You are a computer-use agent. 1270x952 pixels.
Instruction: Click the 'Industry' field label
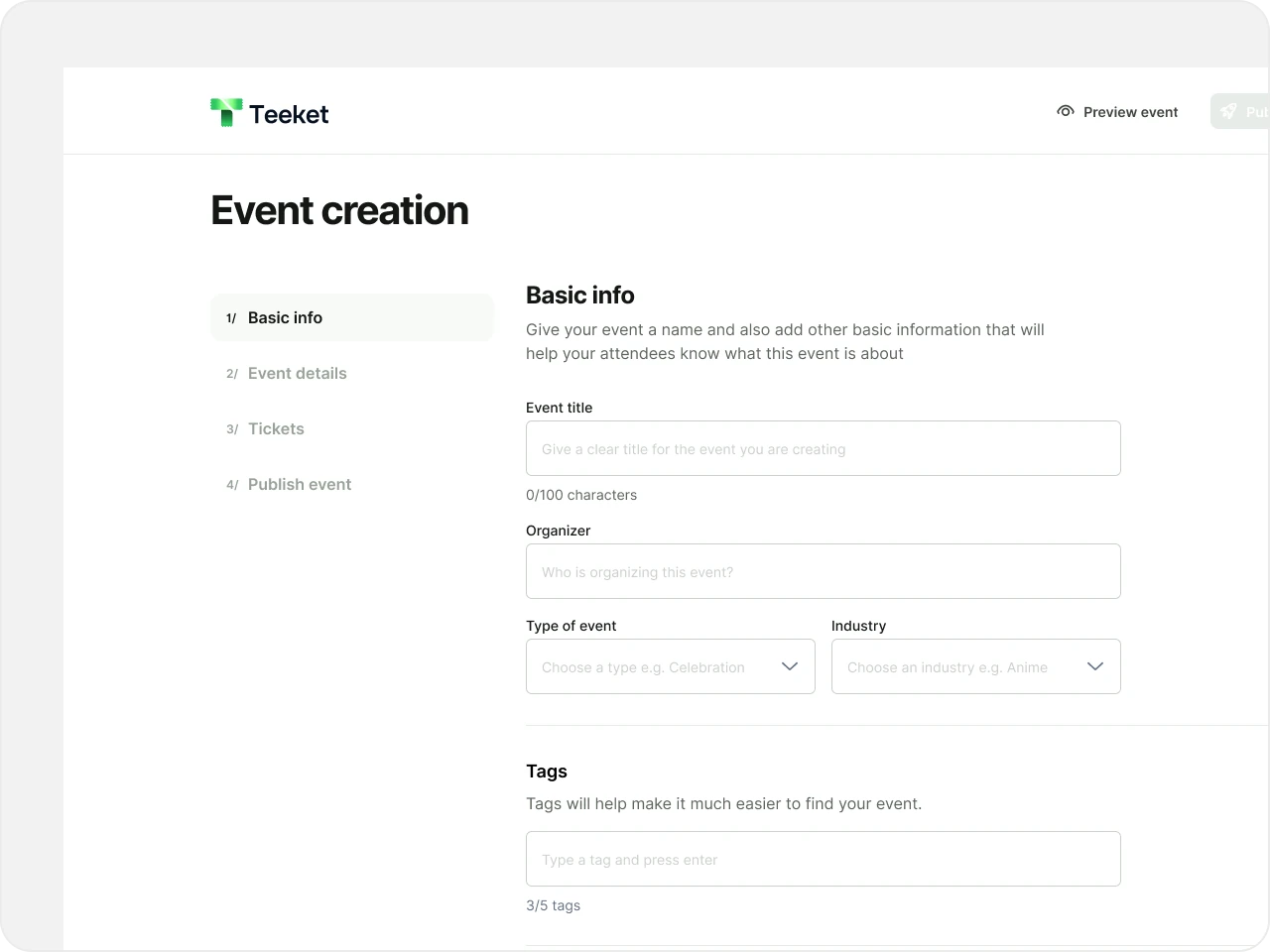tap(859, 626)
